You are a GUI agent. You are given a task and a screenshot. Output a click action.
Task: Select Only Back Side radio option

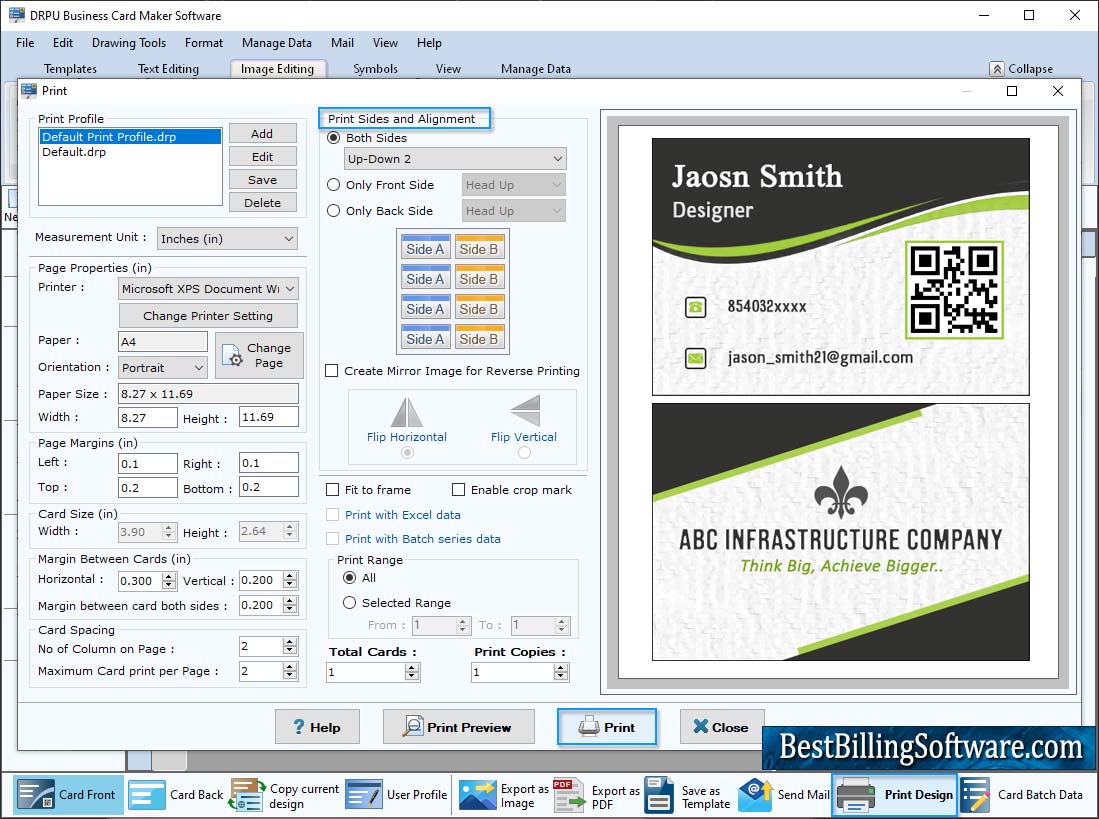(x=334, y=211)
